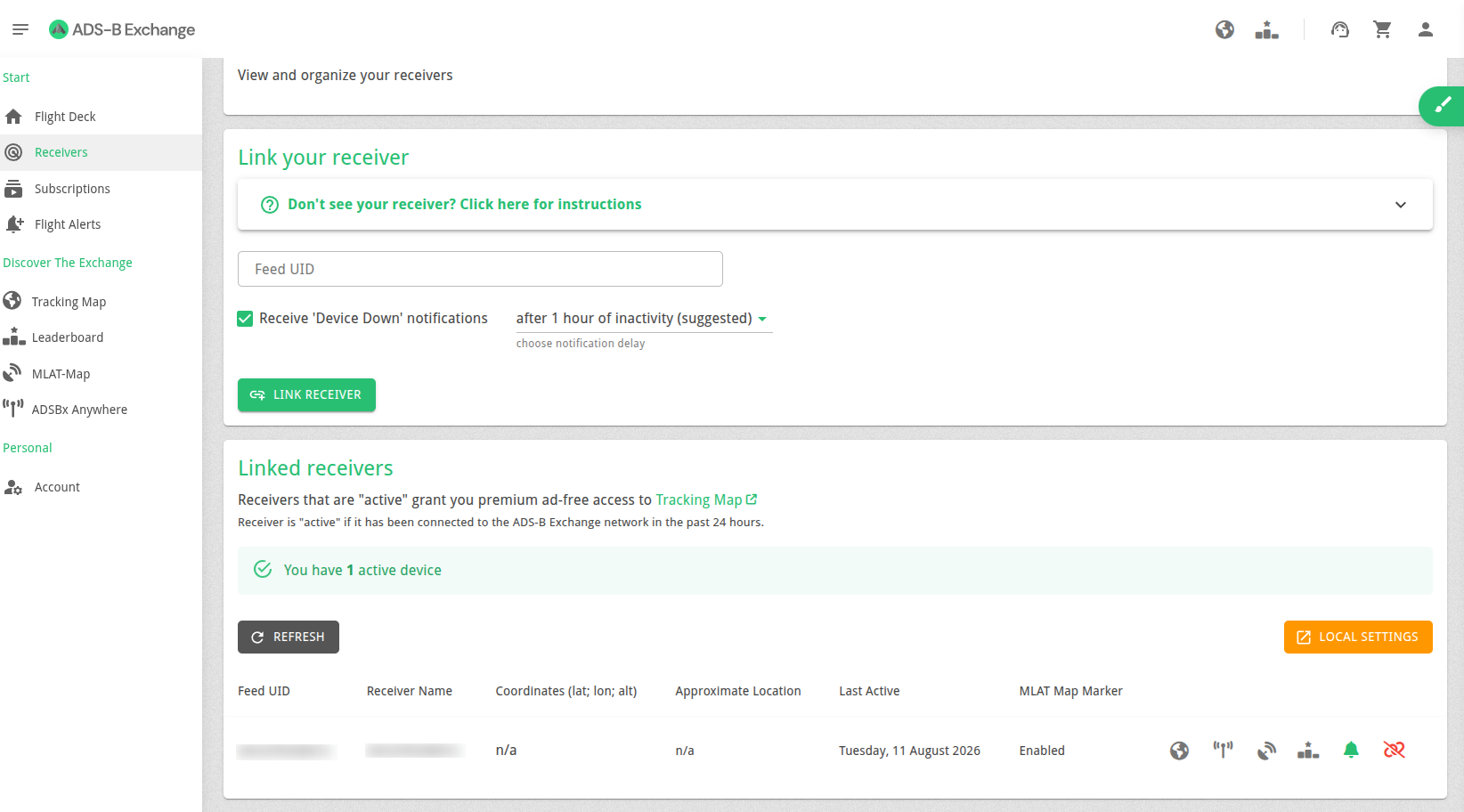The height and width of the screenshot is (812, 1464).
Task: Open Leaderboard from the sidebar
Action: coord(101,337)
